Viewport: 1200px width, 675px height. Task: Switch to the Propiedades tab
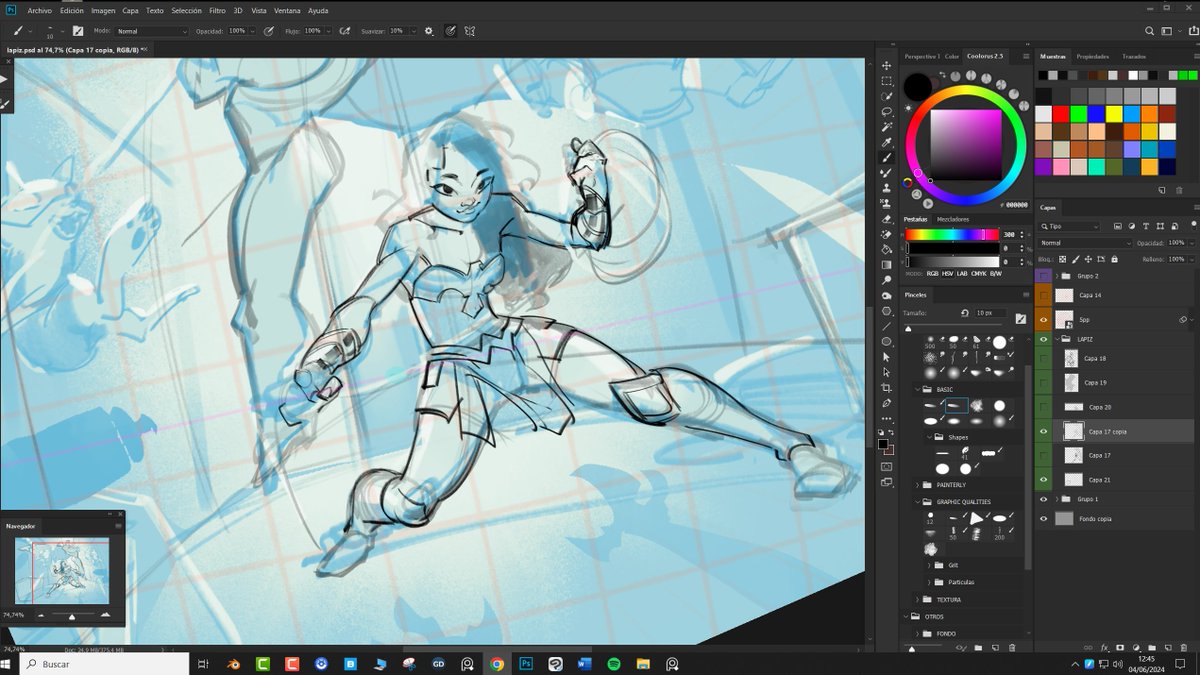click(x=1092, y=56)
